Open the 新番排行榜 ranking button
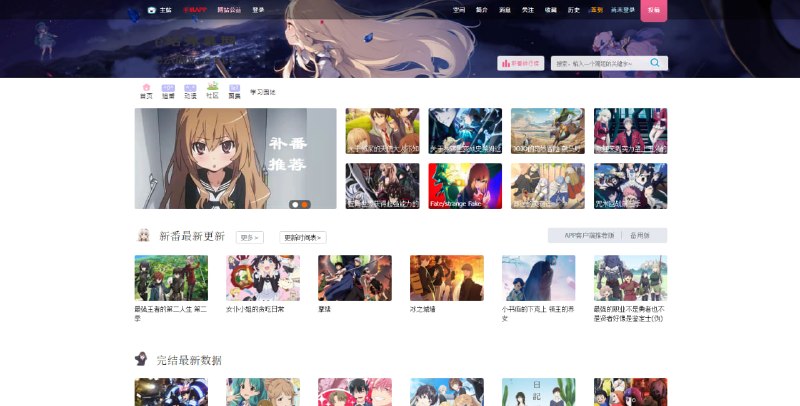The height and width of the screenshot is (406, 800). pyautogui.click(x=520, y=63)
